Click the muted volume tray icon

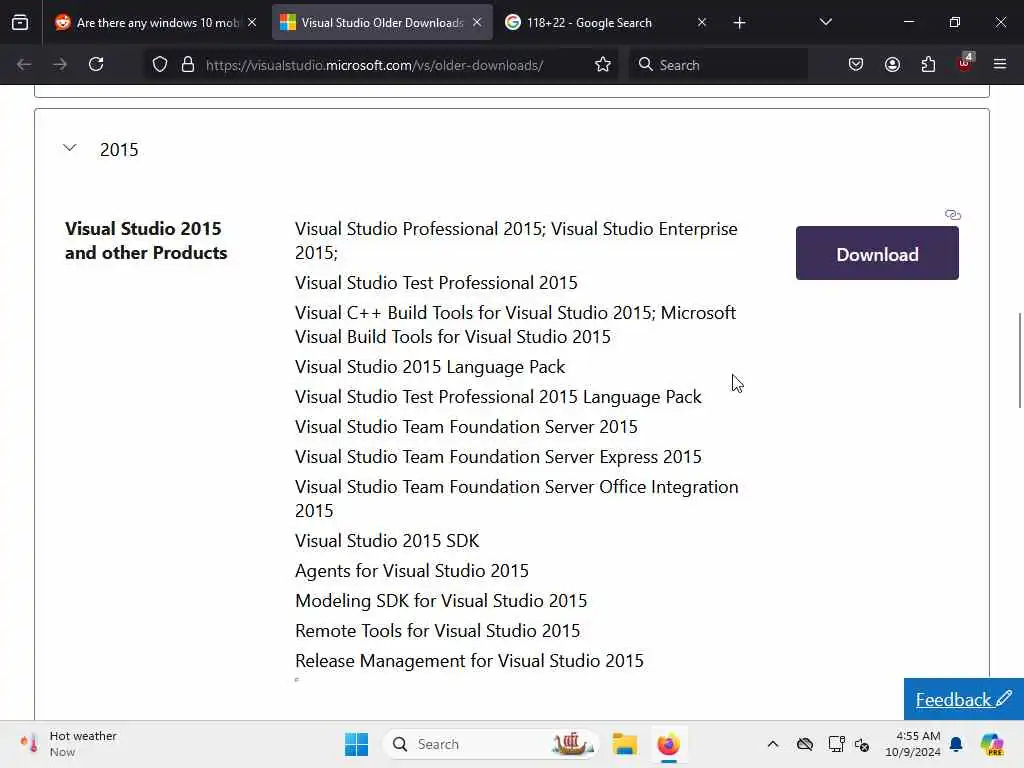[862, 744]
